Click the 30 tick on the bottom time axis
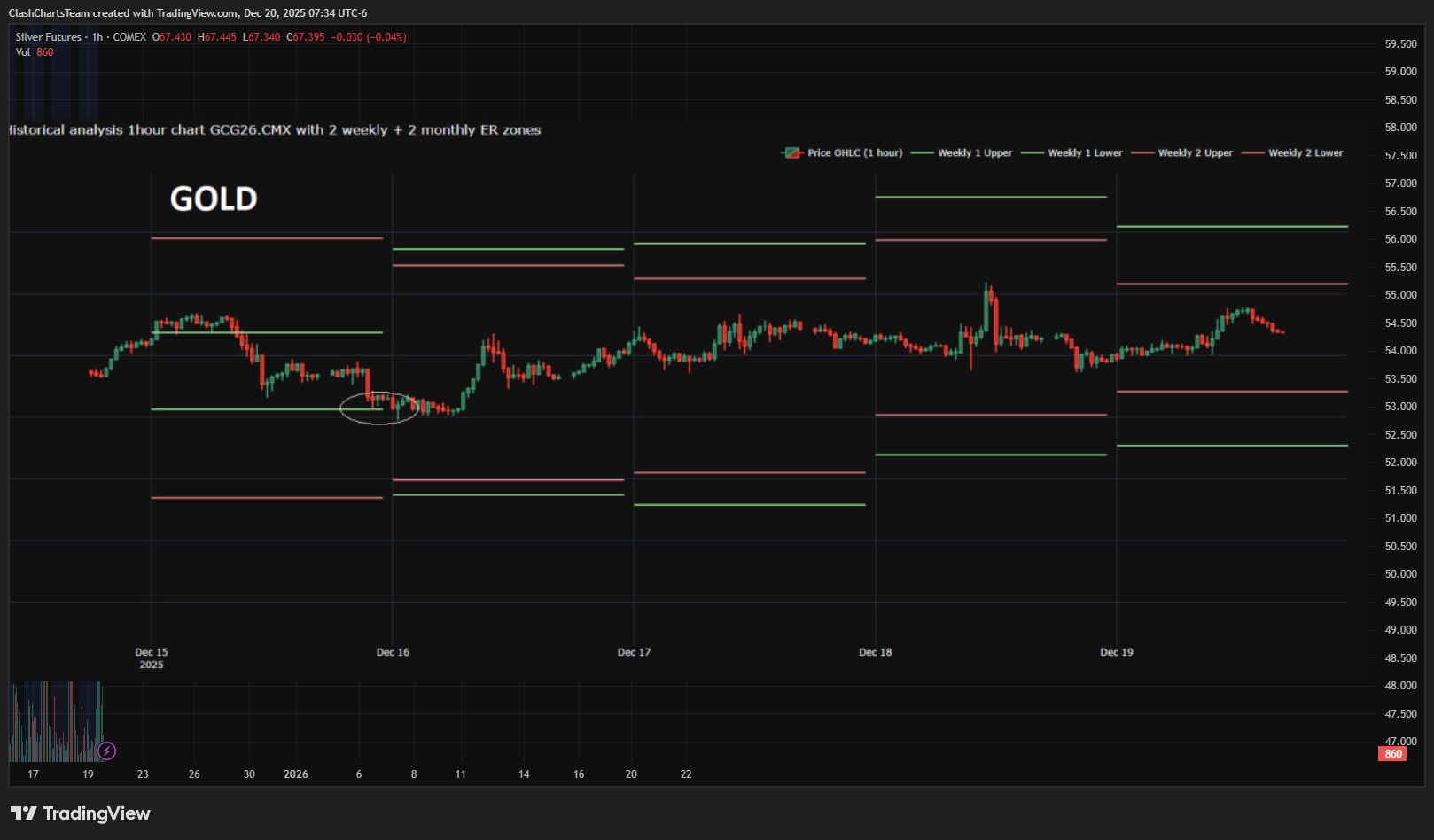Image resolution: width=1434 pixels, height=840 pixels. click(x=249, y=774)
